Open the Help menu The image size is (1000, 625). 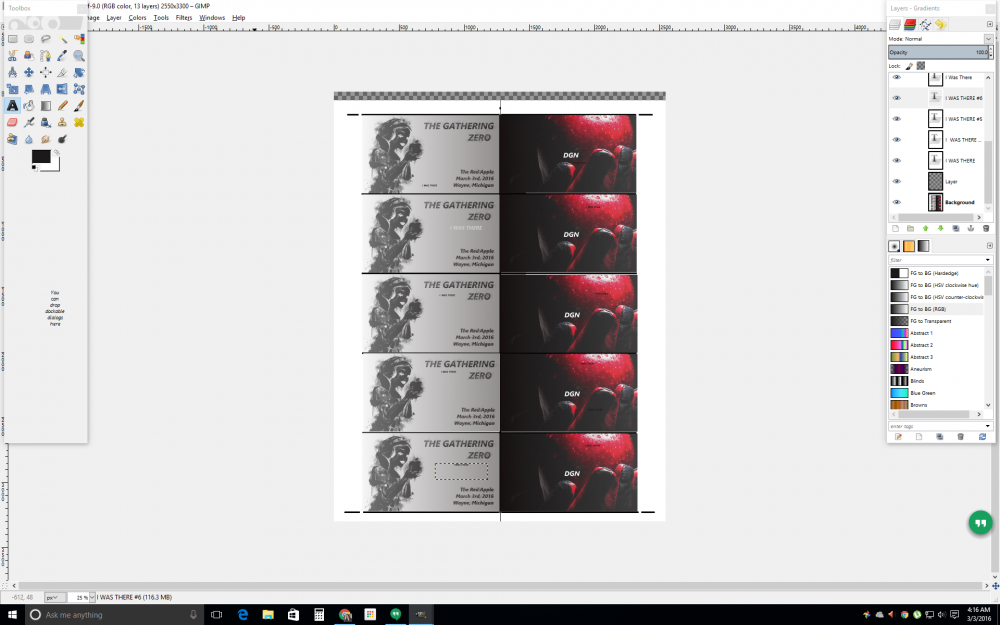point(239,18)
